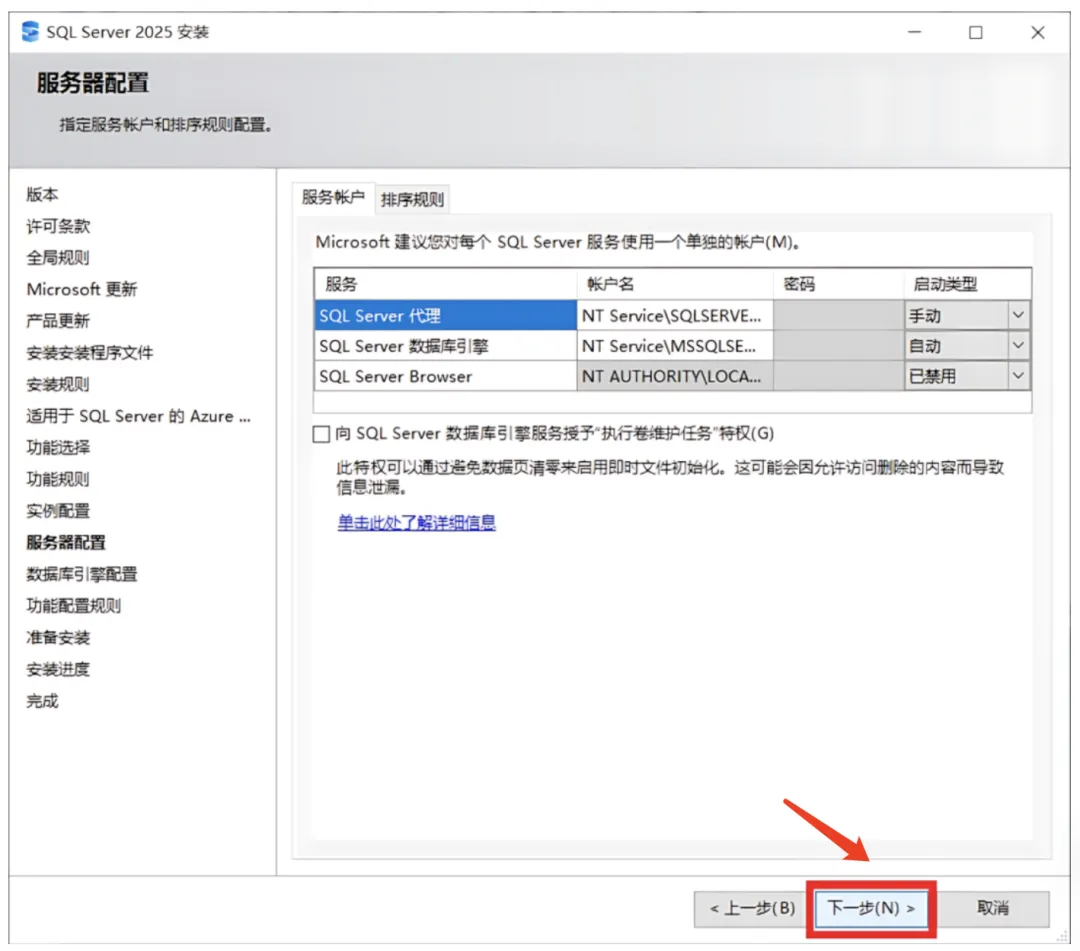The image size is (1080, 951).
Task: Click the 安装规则 step in sidebar
Action: tap(58, 385)
